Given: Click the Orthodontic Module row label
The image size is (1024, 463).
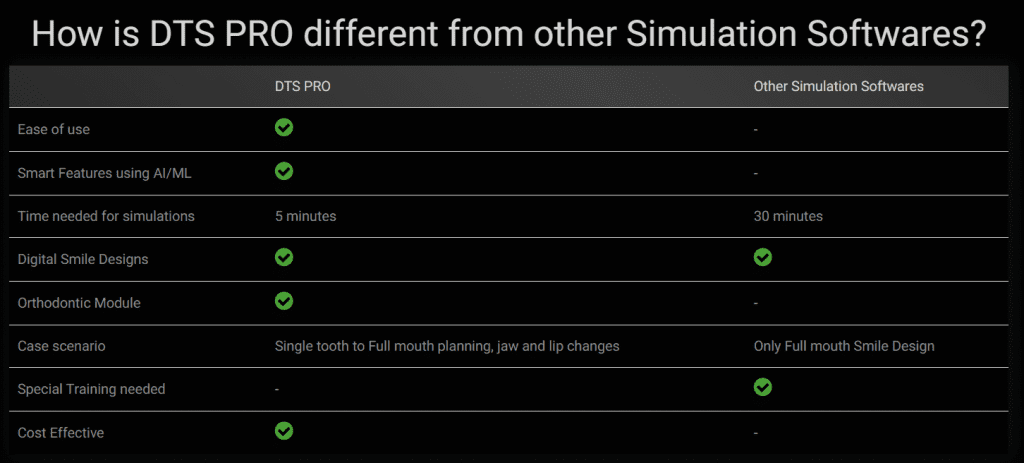Looking at the screenshot, I should point(79,303).
